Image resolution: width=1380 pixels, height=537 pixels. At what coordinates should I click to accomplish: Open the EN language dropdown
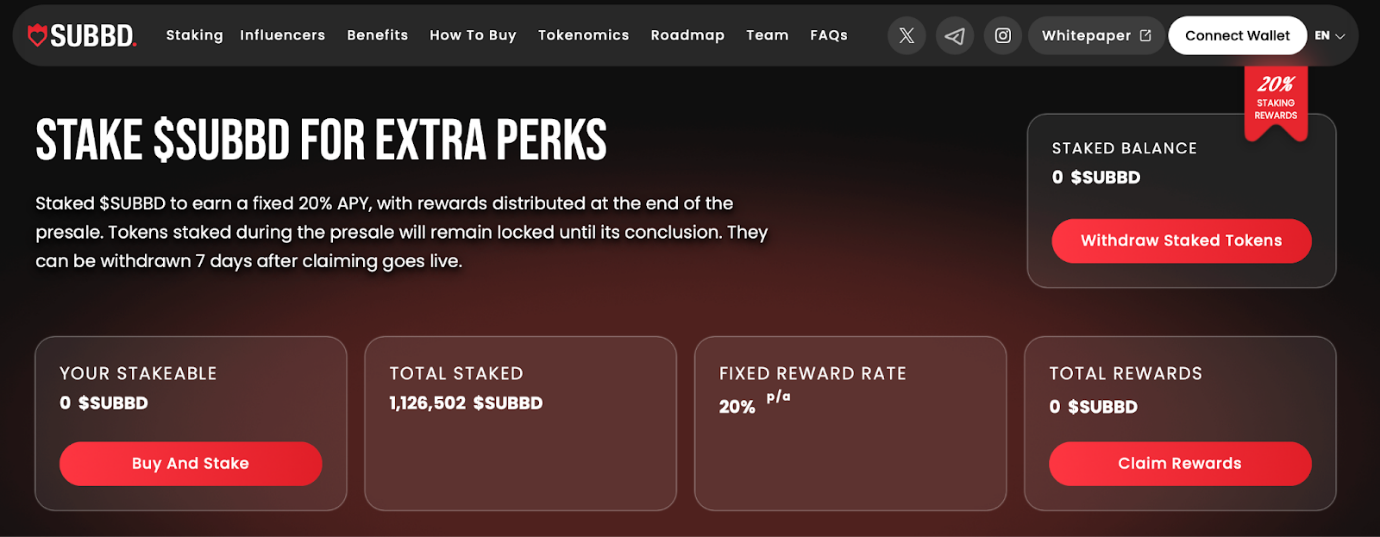1329,36
